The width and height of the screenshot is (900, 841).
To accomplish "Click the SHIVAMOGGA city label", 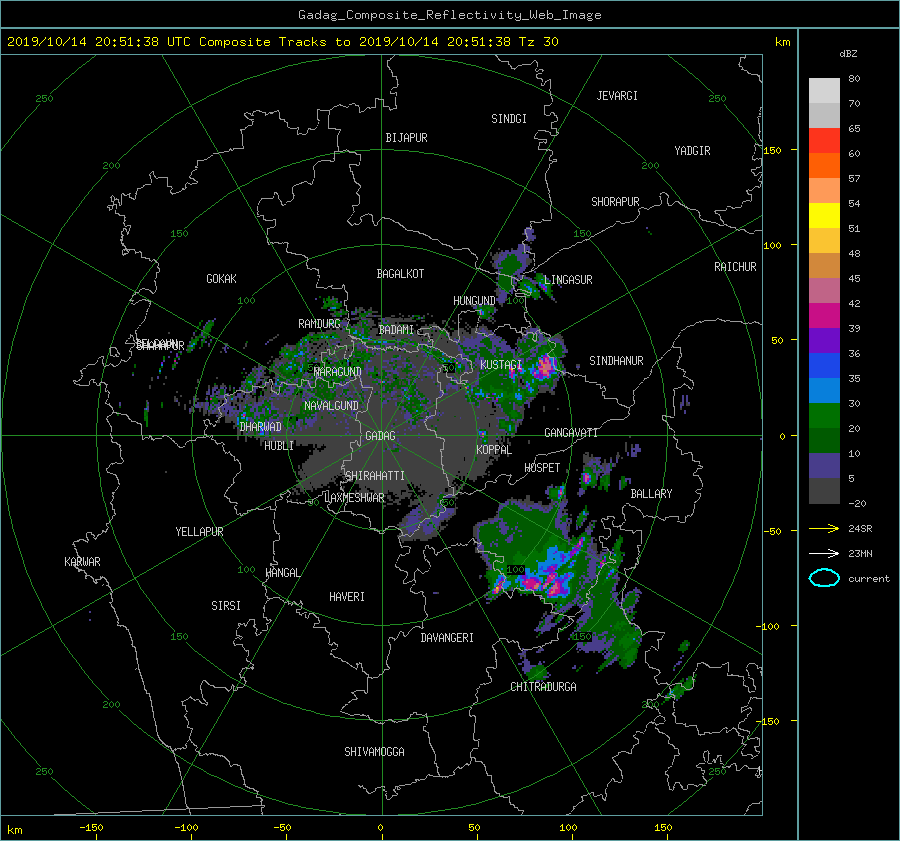I will 374,751.
